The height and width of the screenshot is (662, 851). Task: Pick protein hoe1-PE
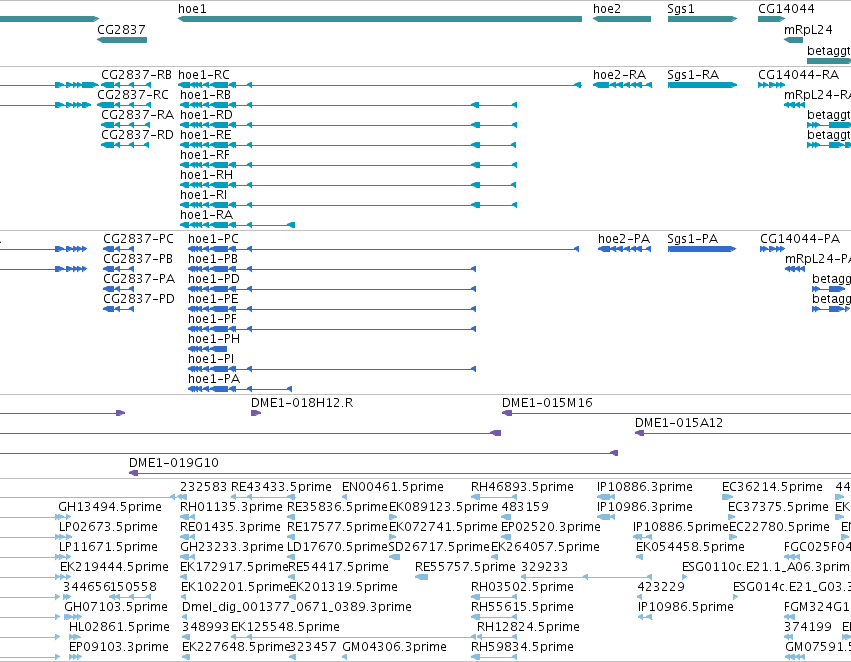click(x=213, y=300)
